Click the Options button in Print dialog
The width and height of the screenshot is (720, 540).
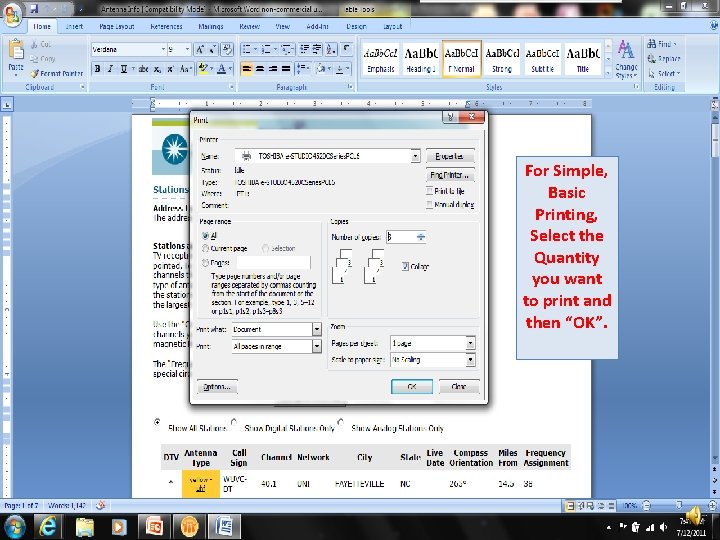217,387
